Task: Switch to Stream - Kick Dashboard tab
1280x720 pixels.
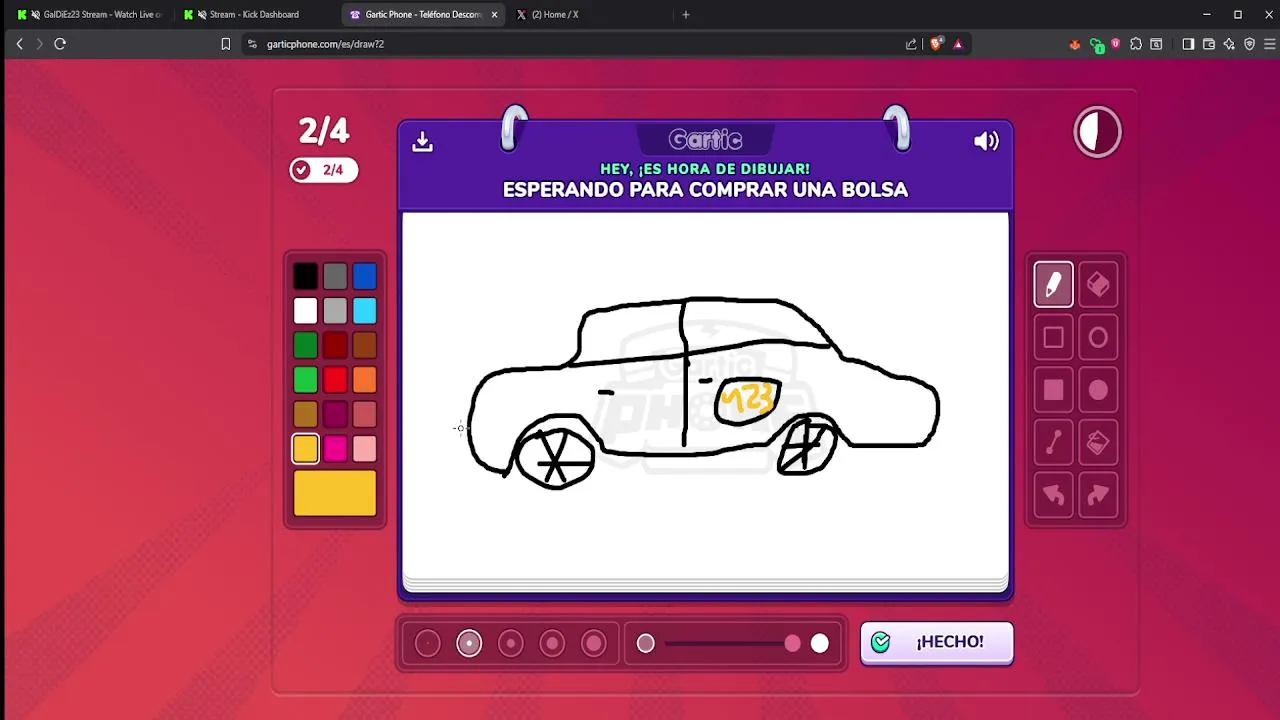Action: click(x=254, y=15)
